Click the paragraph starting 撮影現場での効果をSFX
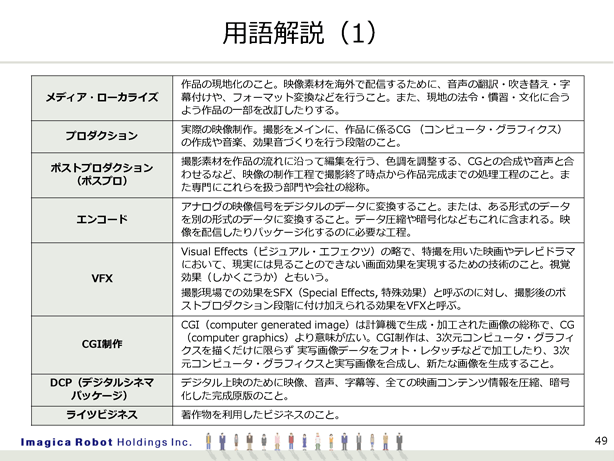This screenshot has width=614, height=461. tap(374, 299)
